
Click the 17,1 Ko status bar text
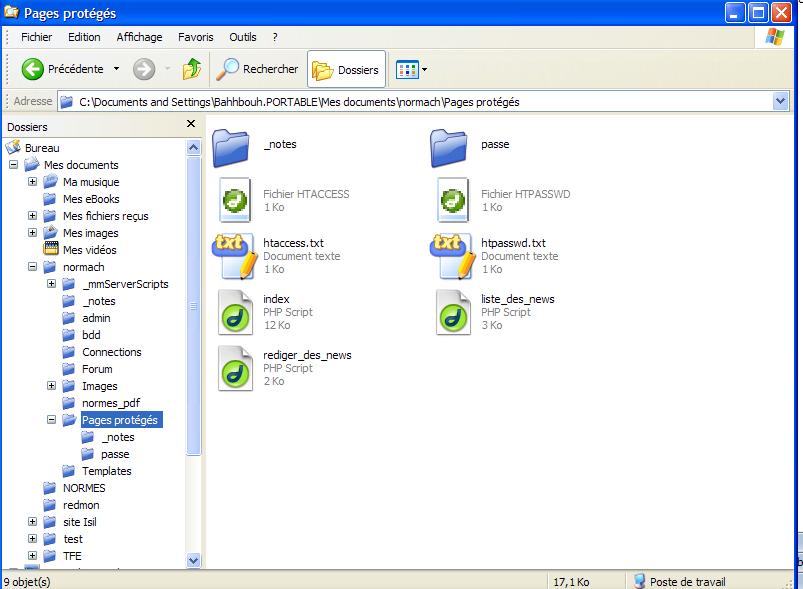(x=571, y=582)
